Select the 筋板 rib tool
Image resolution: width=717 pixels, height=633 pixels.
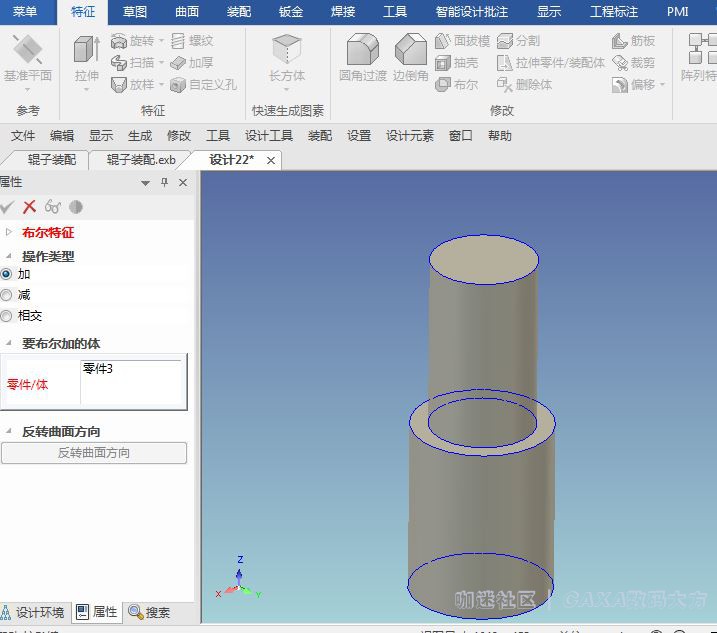coord(633,41)
